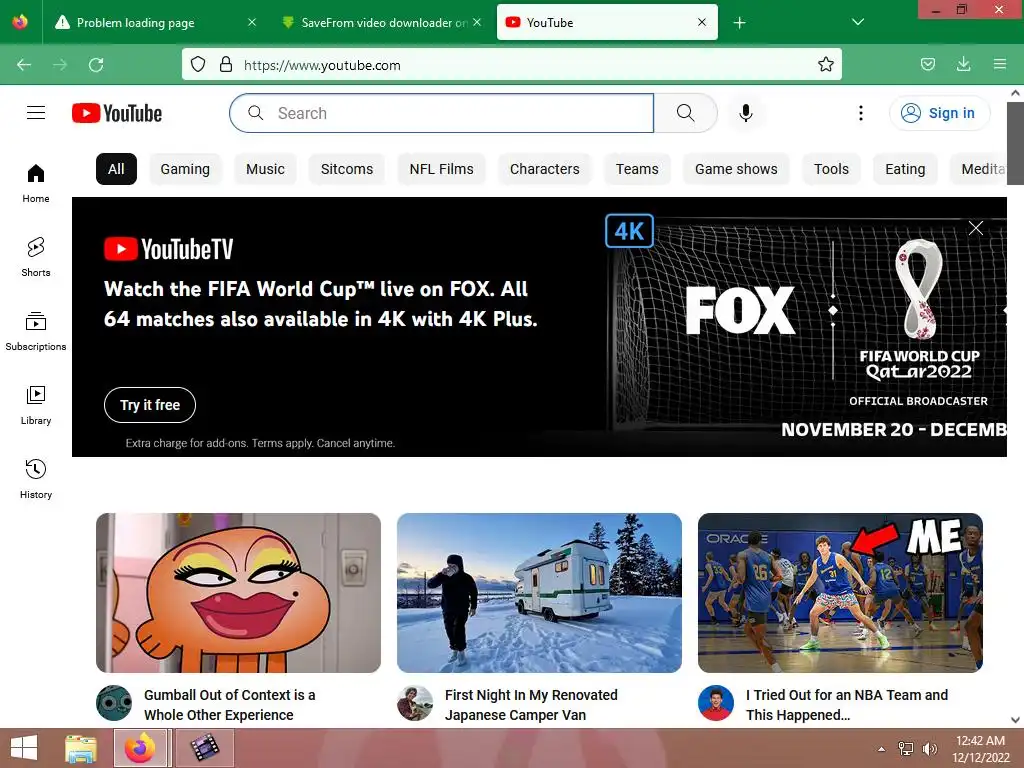
Task: Open the NBA tryout channel avatar
Action: coord(716,703)
